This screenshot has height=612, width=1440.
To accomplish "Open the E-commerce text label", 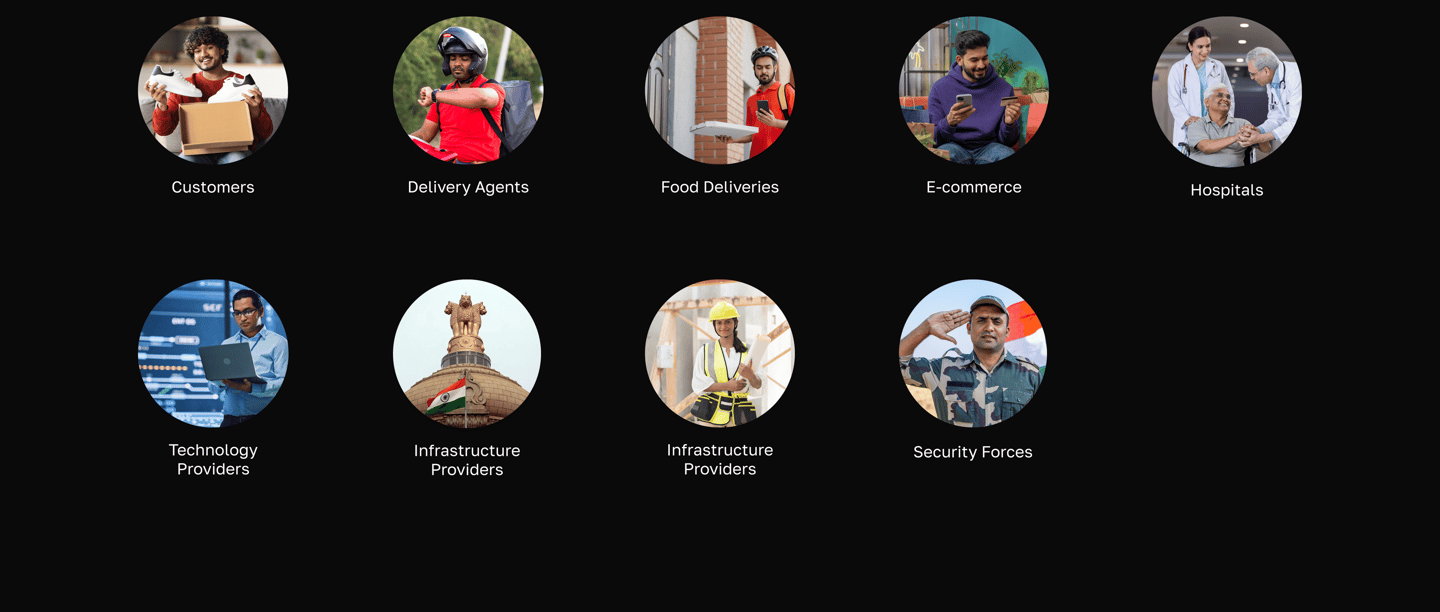I will pyautogui.click(x=974, y=187).
